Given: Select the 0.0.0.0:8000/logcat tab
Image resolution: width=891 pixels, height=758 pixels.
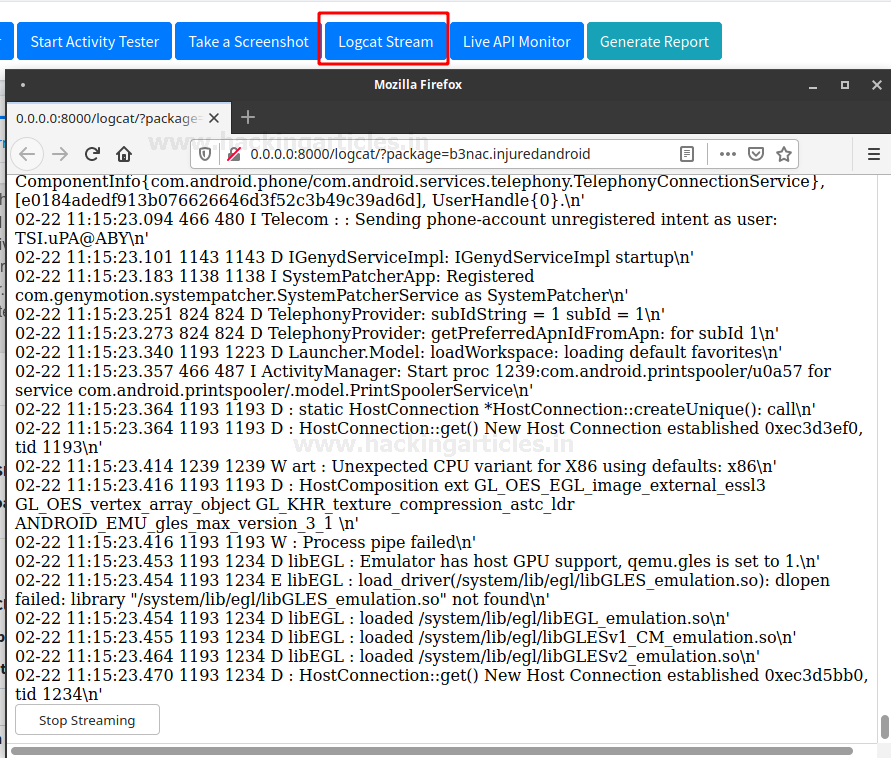Looking at the screenshot, I should click(x=108, y=117).
